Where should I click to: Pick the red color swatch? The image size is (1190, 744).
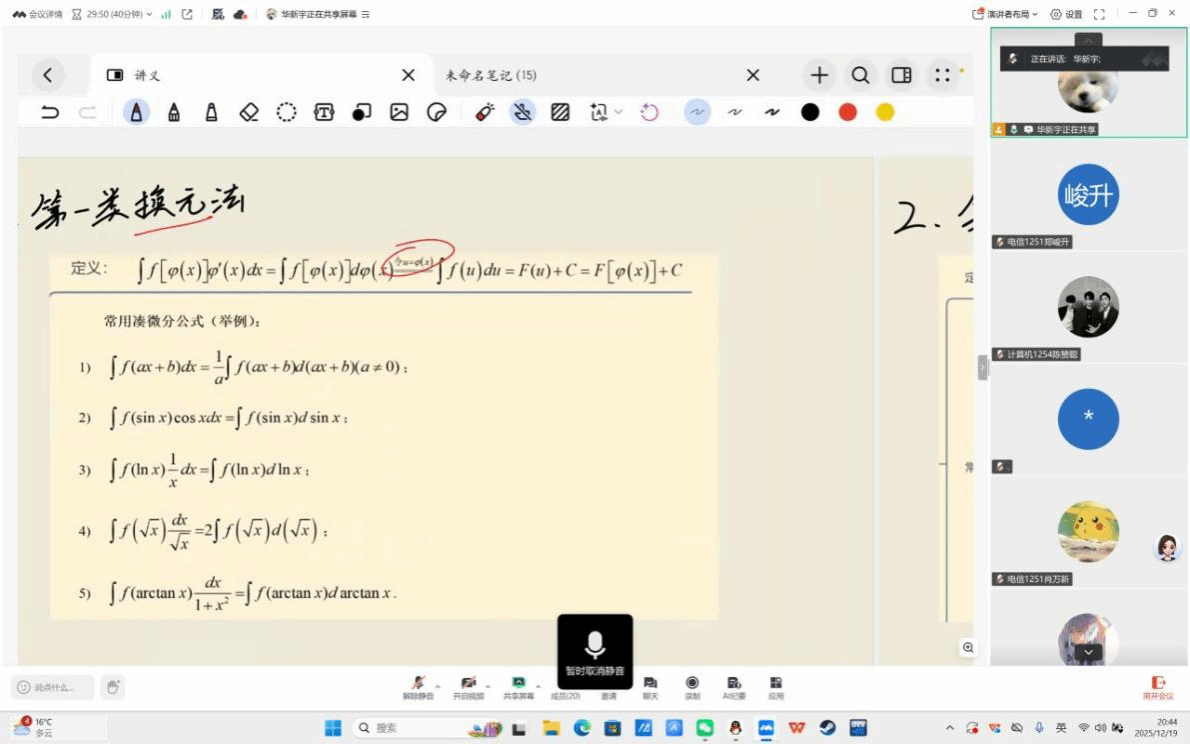click(x=848, y=112)
